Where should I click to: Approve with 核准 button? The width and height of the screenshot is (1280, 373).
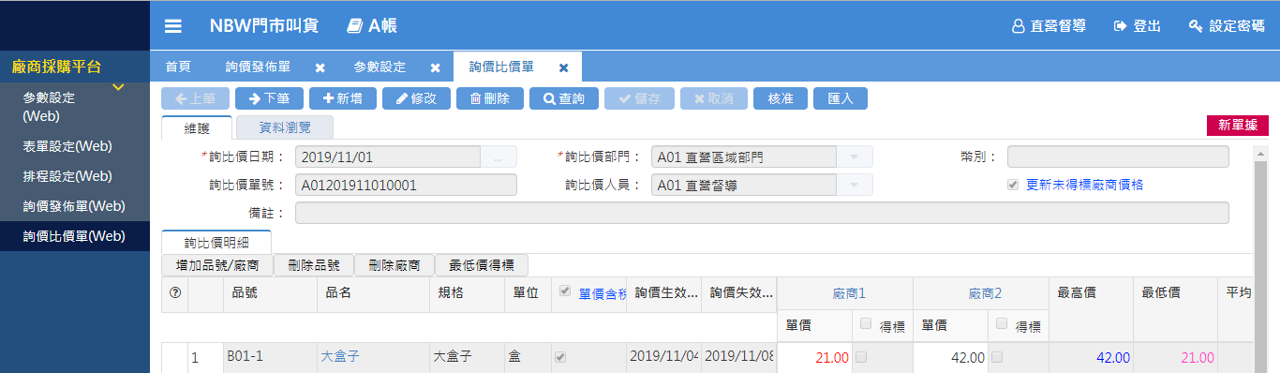tap(781, 99)
